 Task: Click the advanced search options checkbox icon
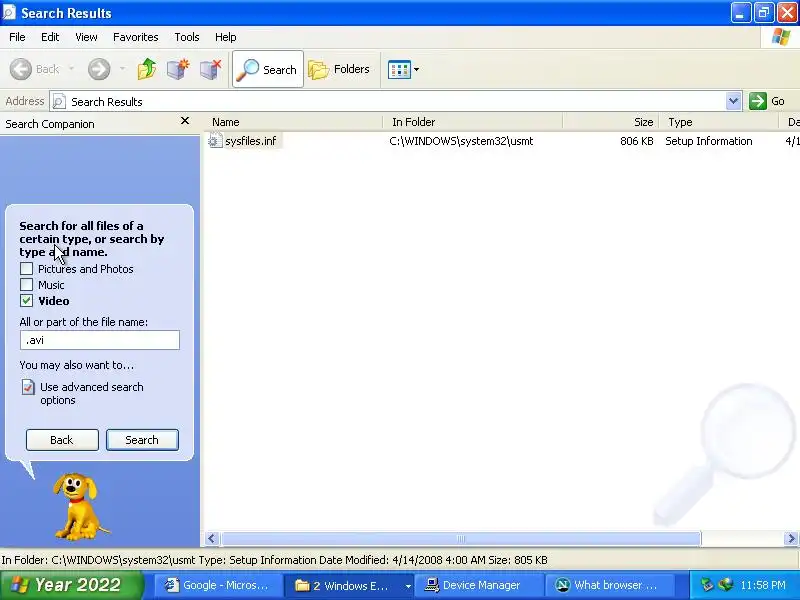click(28, 387)
